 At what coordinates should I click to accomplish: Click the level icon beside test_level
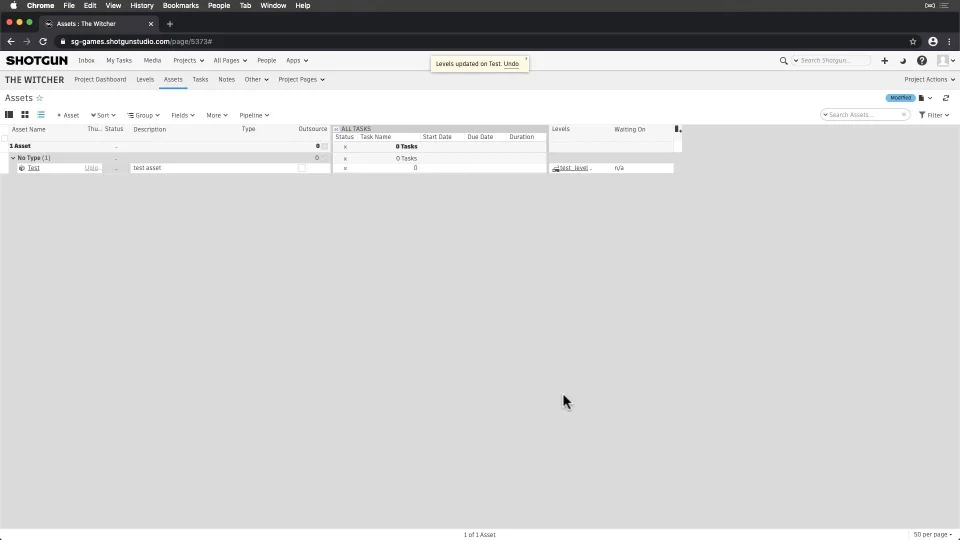click(x=556, y=168)
